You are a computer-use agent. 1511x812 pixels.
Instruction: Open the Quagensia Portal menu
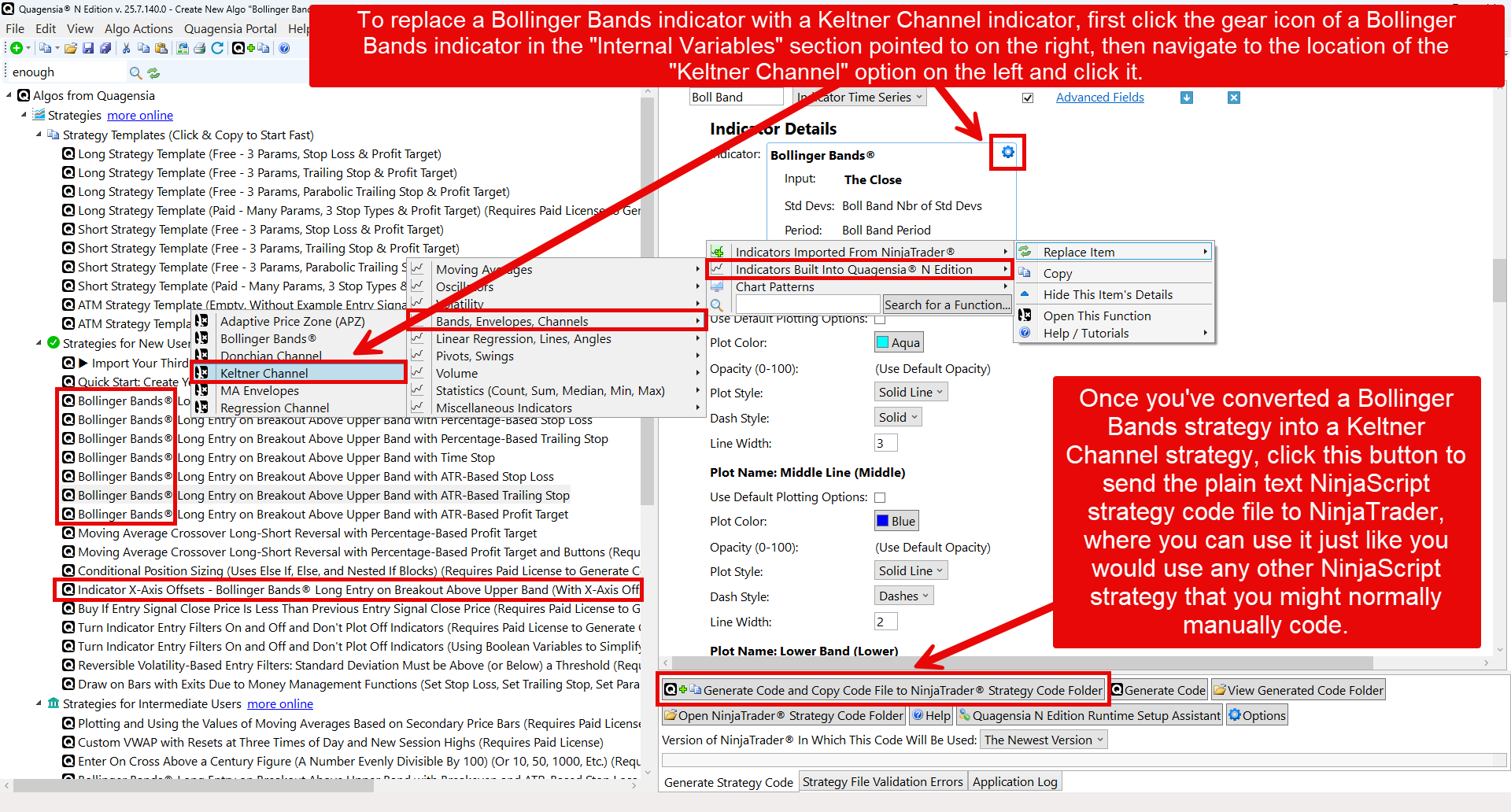[x=231, y=28]
